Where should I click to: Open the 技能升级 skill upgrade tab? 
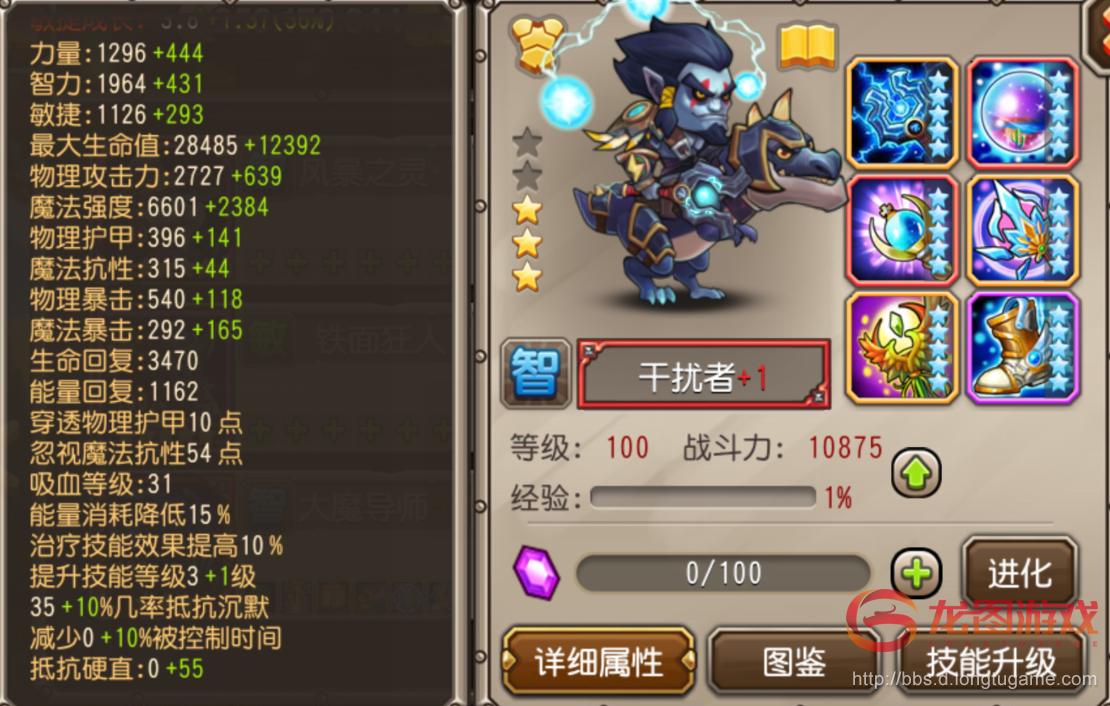[x=991, y=663]
